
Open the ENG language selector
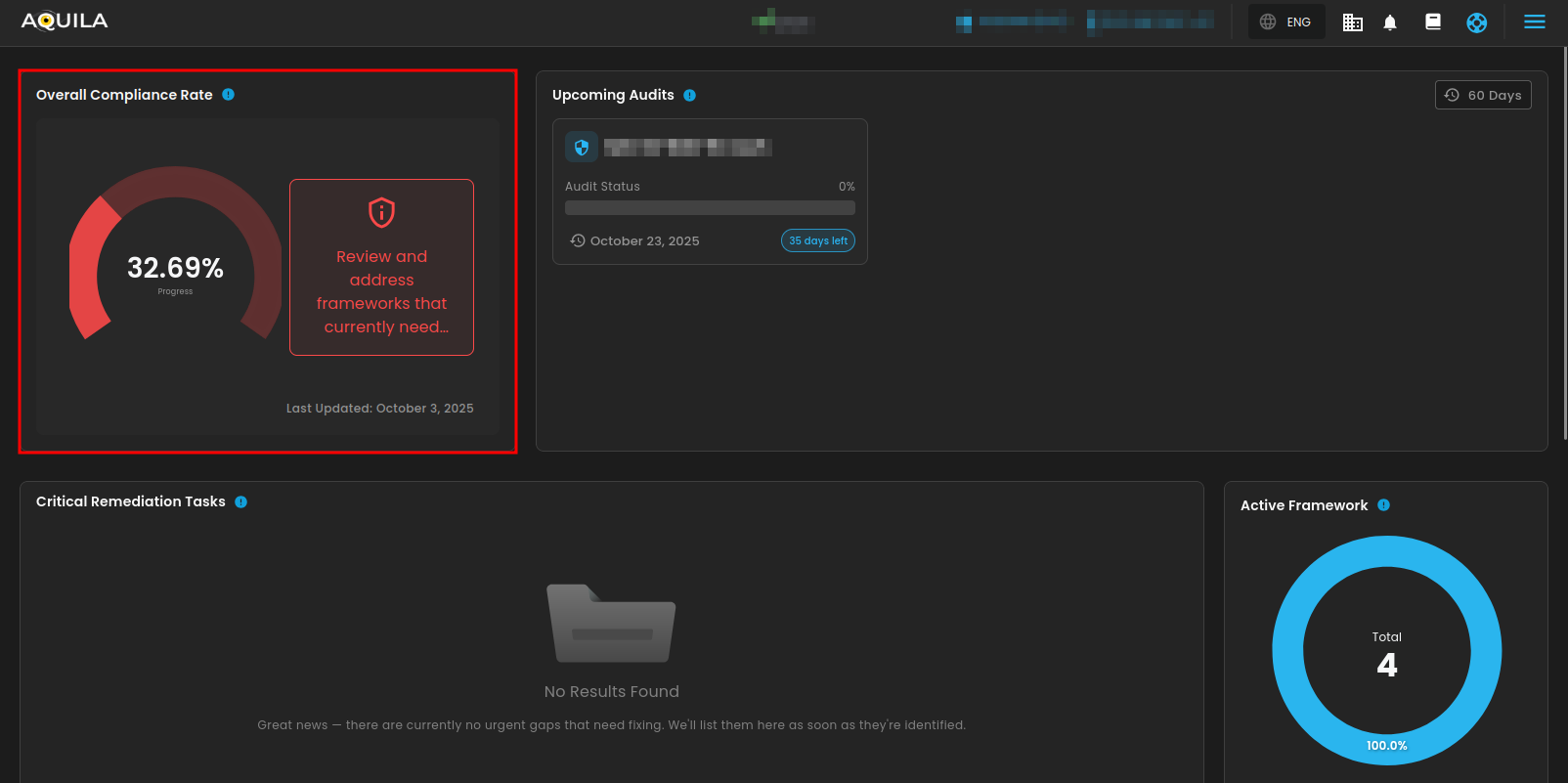coord(1286,22)
